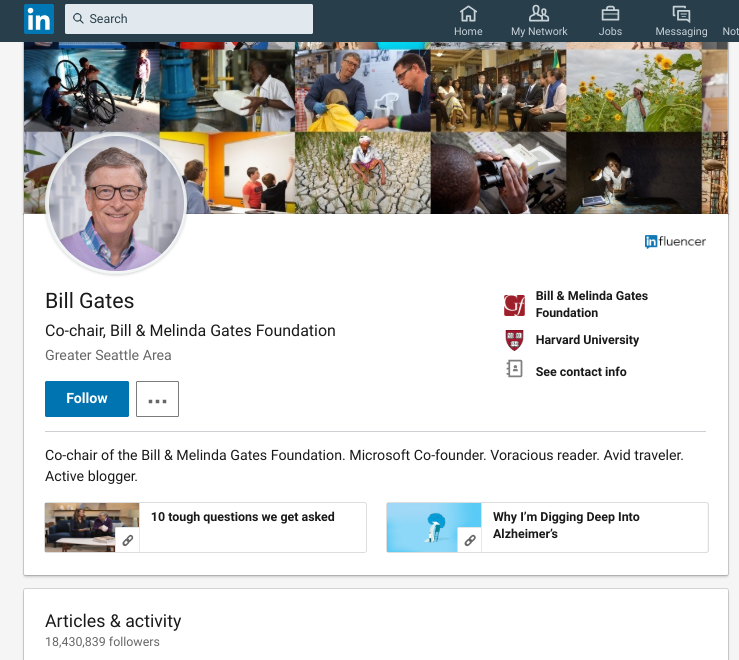Viewport: 739px width, 660px height.
Task: Open the three-dot More actions menu
Action: coord(157,399)
